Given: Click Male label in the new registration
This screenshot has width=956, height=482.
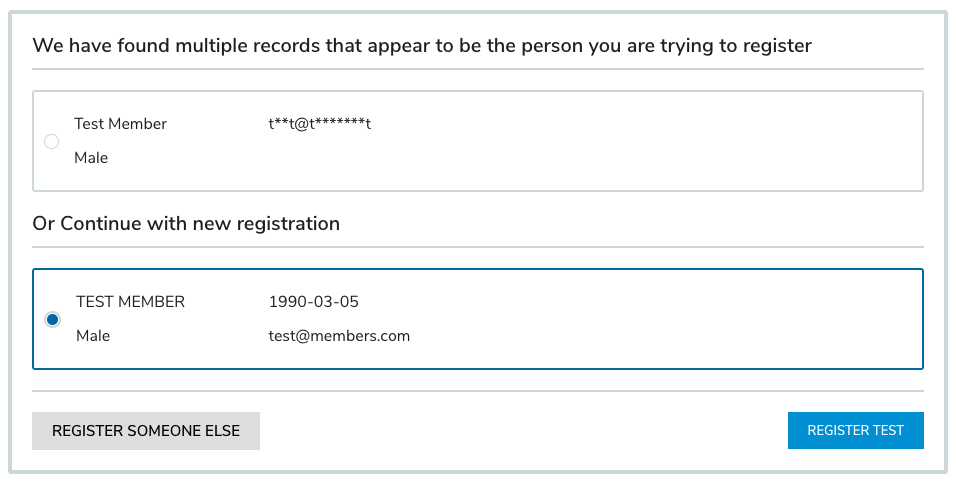Looking at the screenshot, I should [x=93, y=336].
